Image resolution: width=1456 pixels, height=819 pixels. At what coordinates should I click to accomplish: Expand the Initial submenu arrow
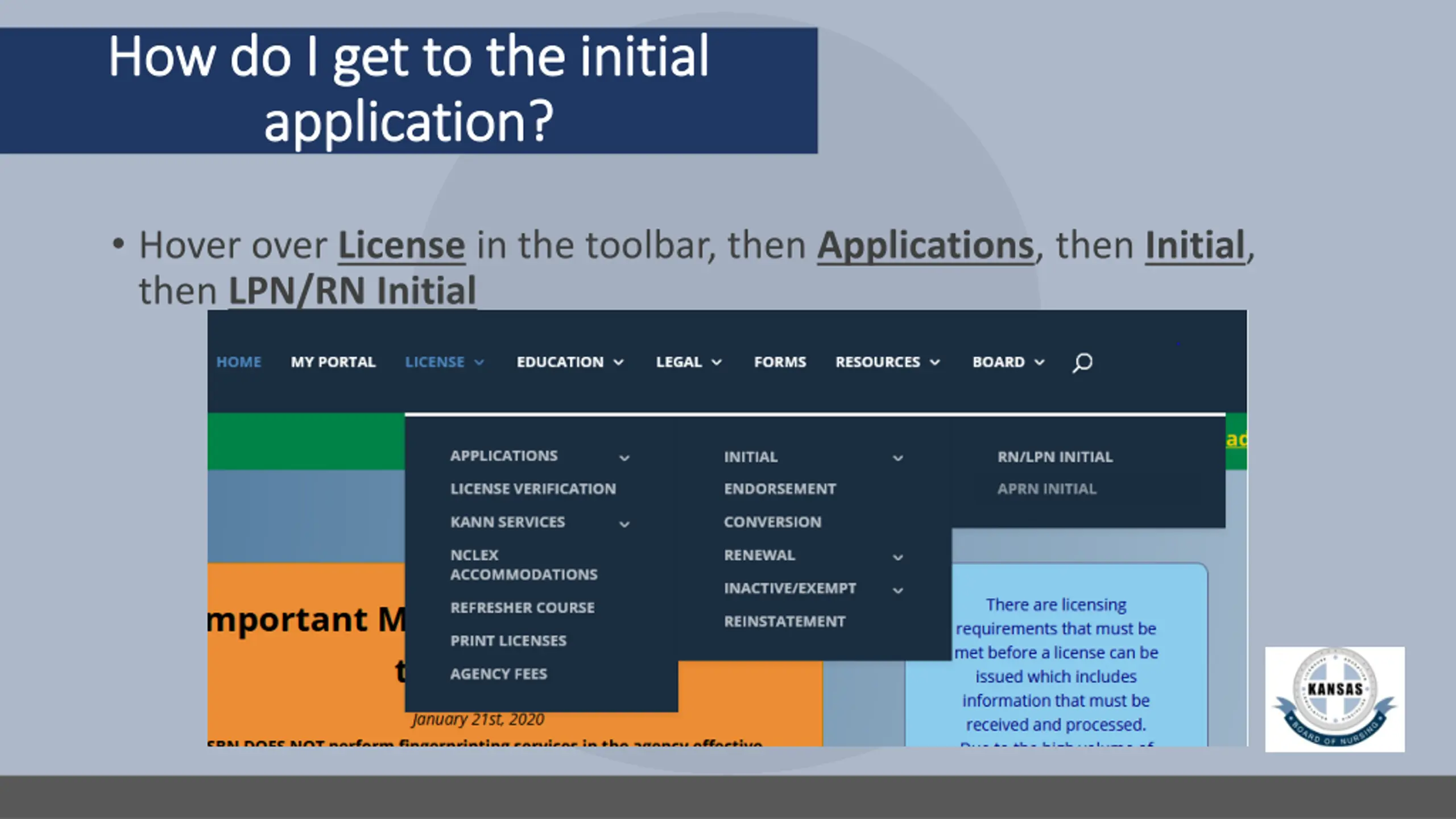pyautogui.click(x=898, y=458)
